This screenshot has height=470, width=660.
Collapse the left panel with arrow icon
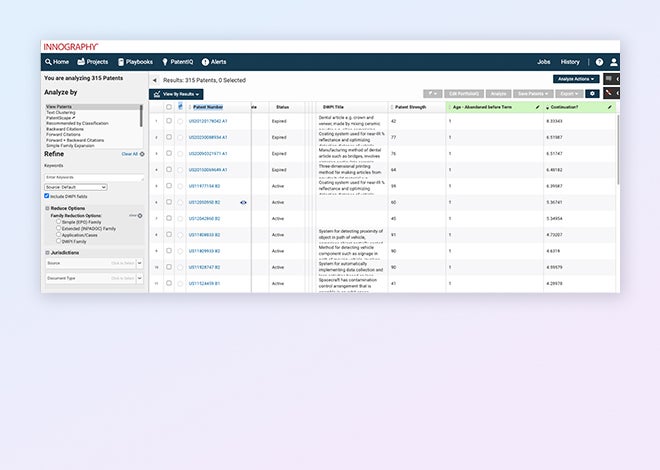155,79
